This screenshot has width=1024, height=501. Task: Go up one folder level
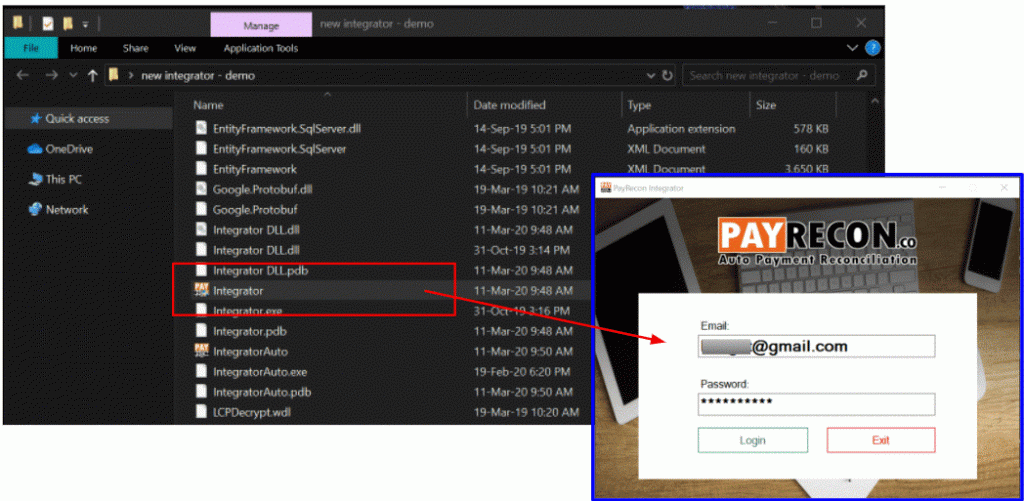(x=92, y=75)
